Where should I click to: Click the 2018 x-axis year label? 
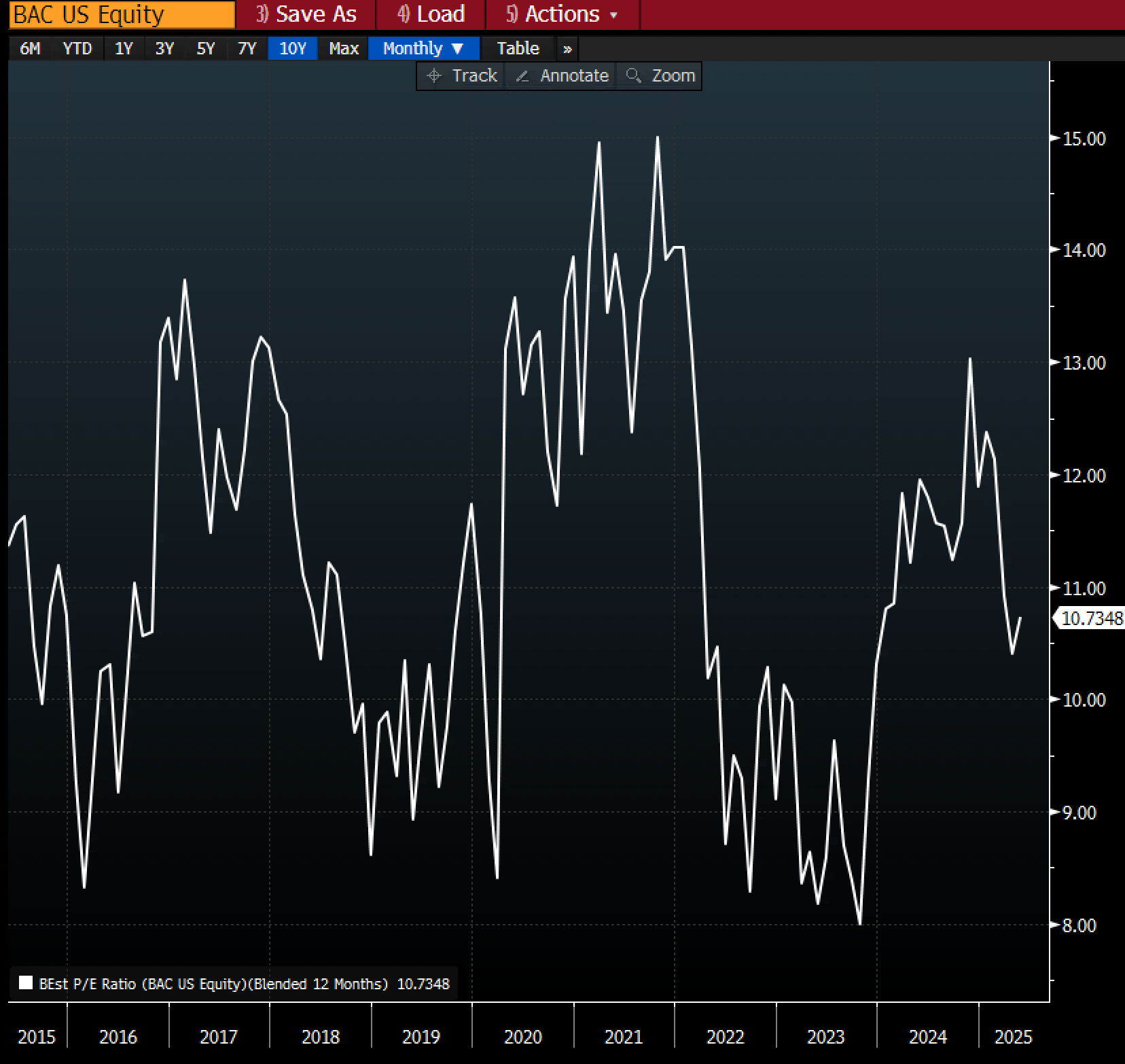click(321, 1037)
